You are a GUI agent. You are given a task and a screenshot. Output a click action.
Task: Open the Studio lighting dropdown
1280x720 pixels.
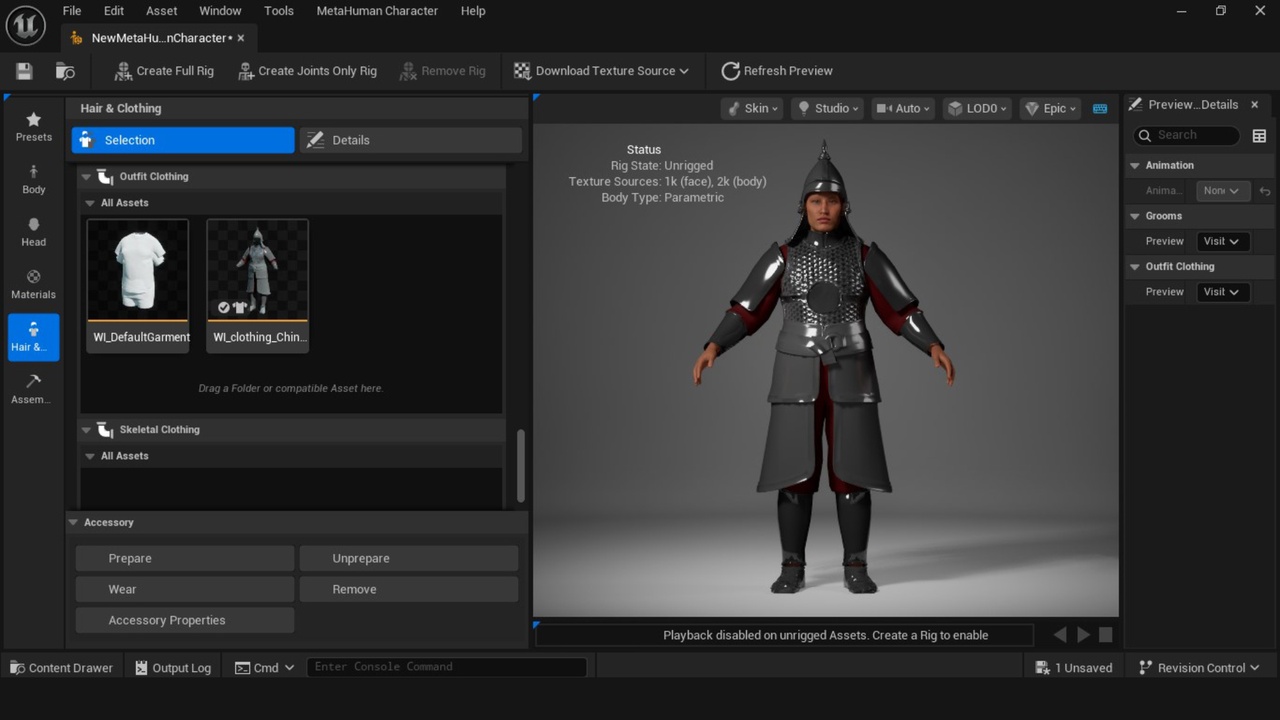[827, 108]
